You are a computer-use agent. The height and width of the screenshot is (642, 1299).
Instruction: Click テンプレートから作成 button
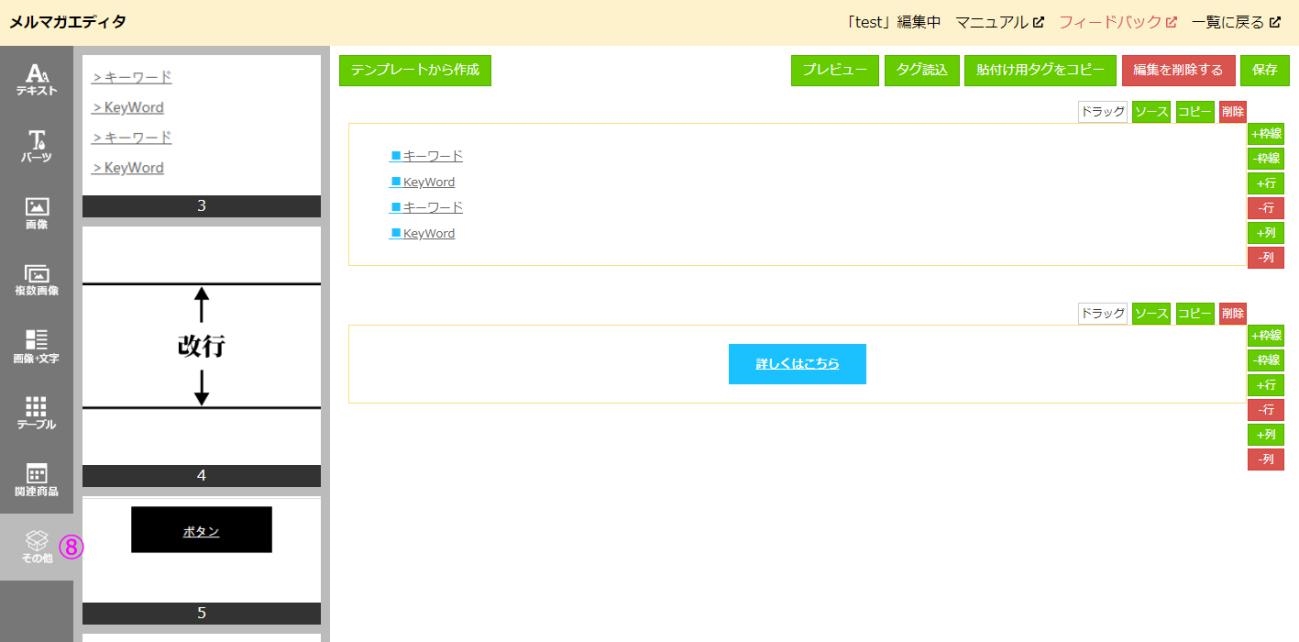tap(415, 70)
